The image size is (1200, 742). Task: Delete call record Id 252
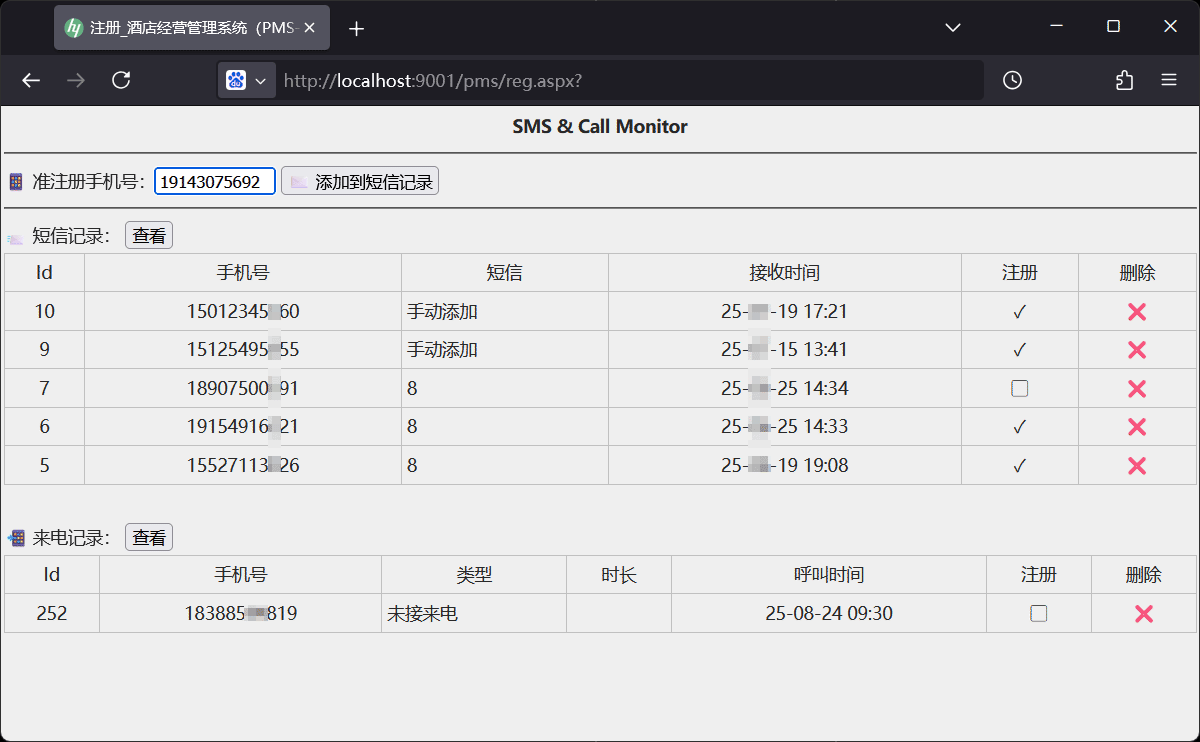point(1143,614)
